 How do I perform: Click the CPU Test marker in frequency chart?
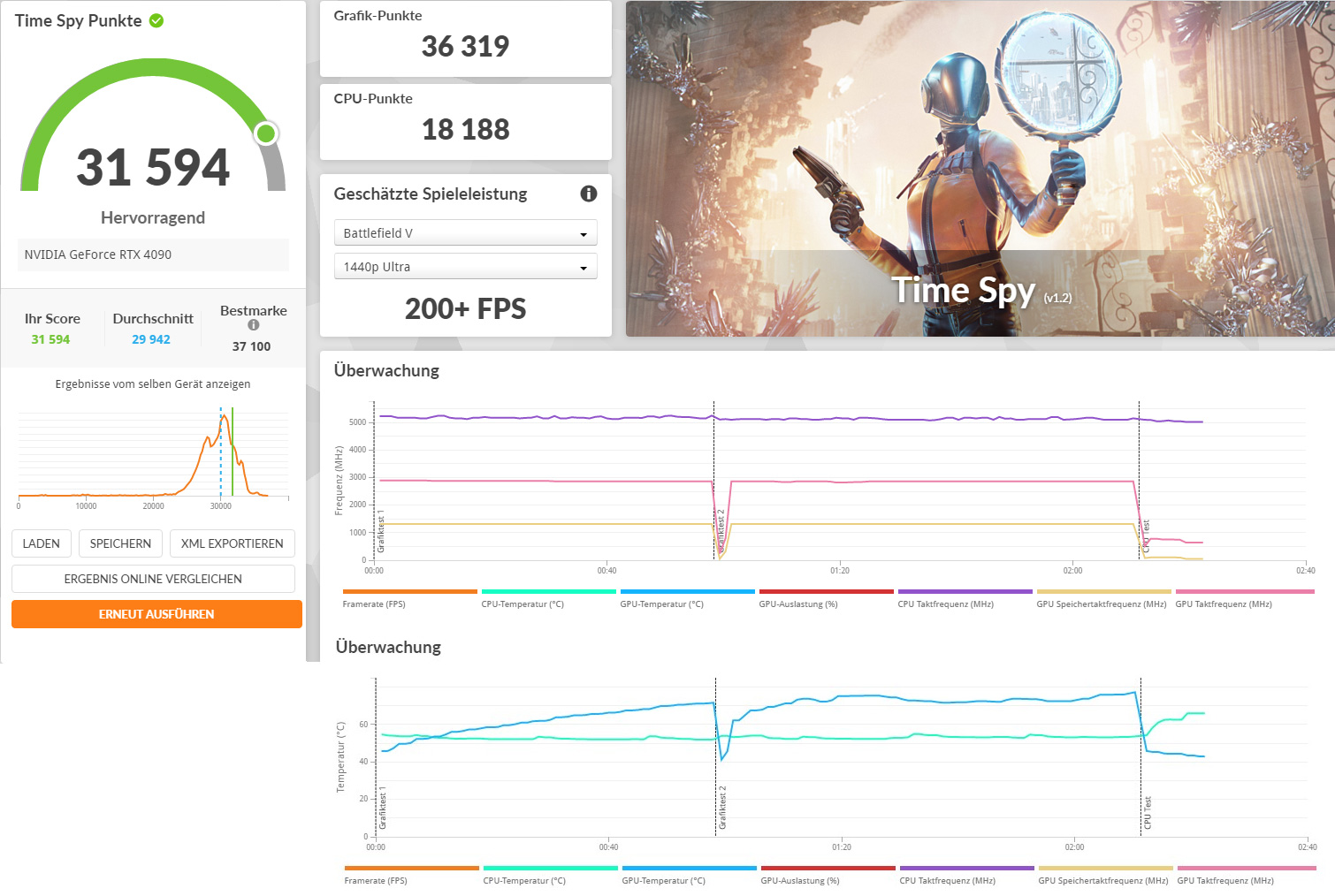coord(1146,536)
